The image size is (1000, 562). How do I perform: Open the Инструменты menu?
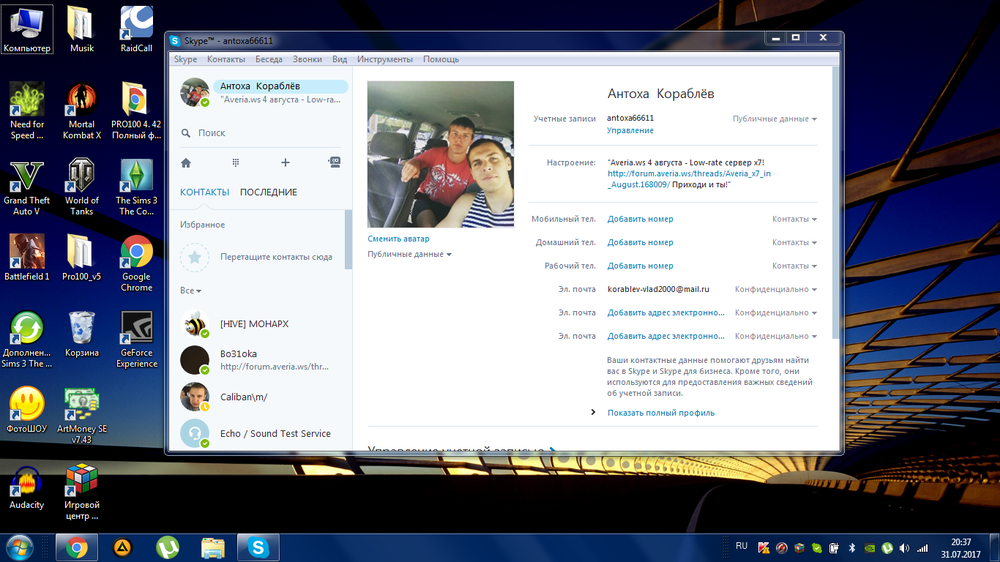point(385,60)
